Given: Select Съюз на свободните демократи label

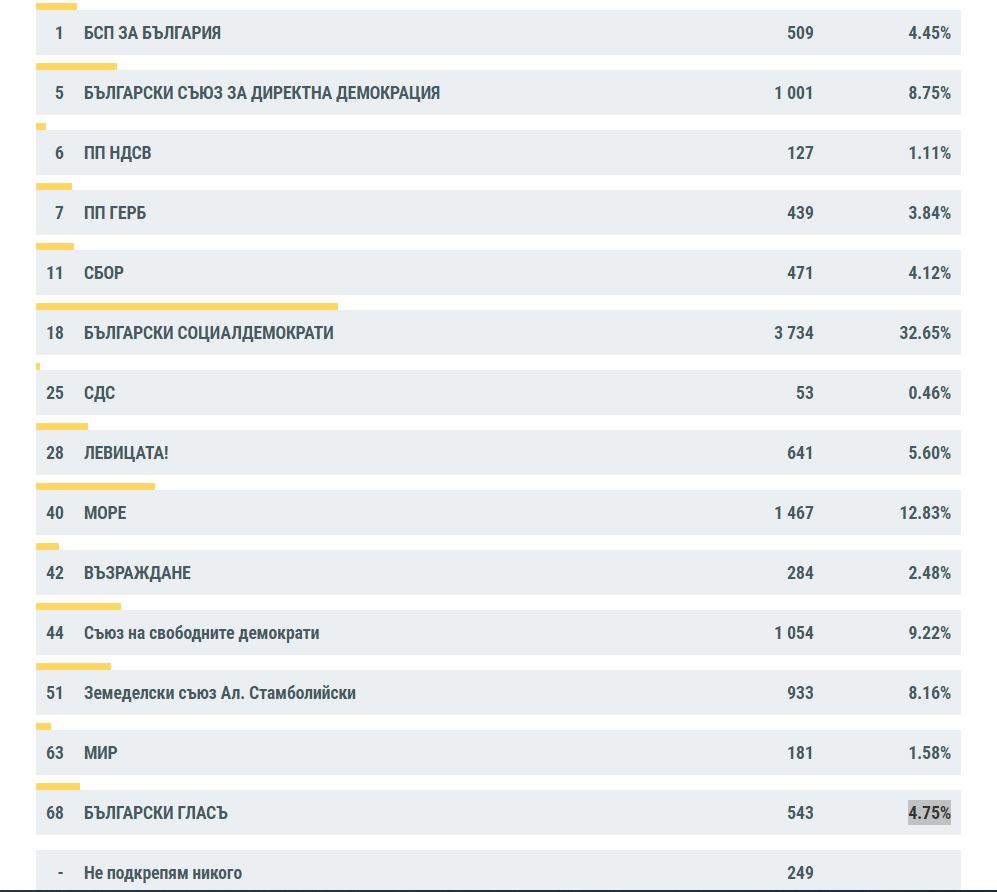Looking at the screenshot, I should pyautogui.click(x=202, y=633).
